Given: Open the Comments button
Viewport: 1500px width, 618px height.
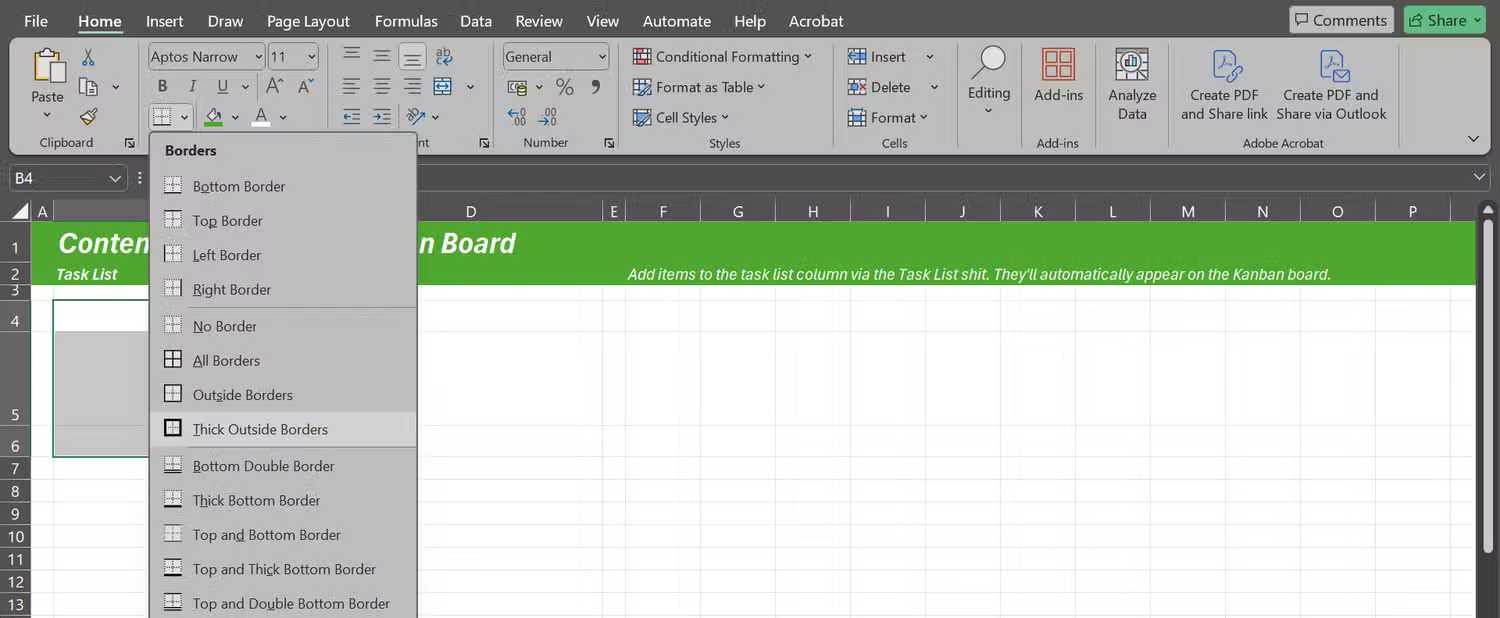Looking at the screenshot, I should [1342, 20].
